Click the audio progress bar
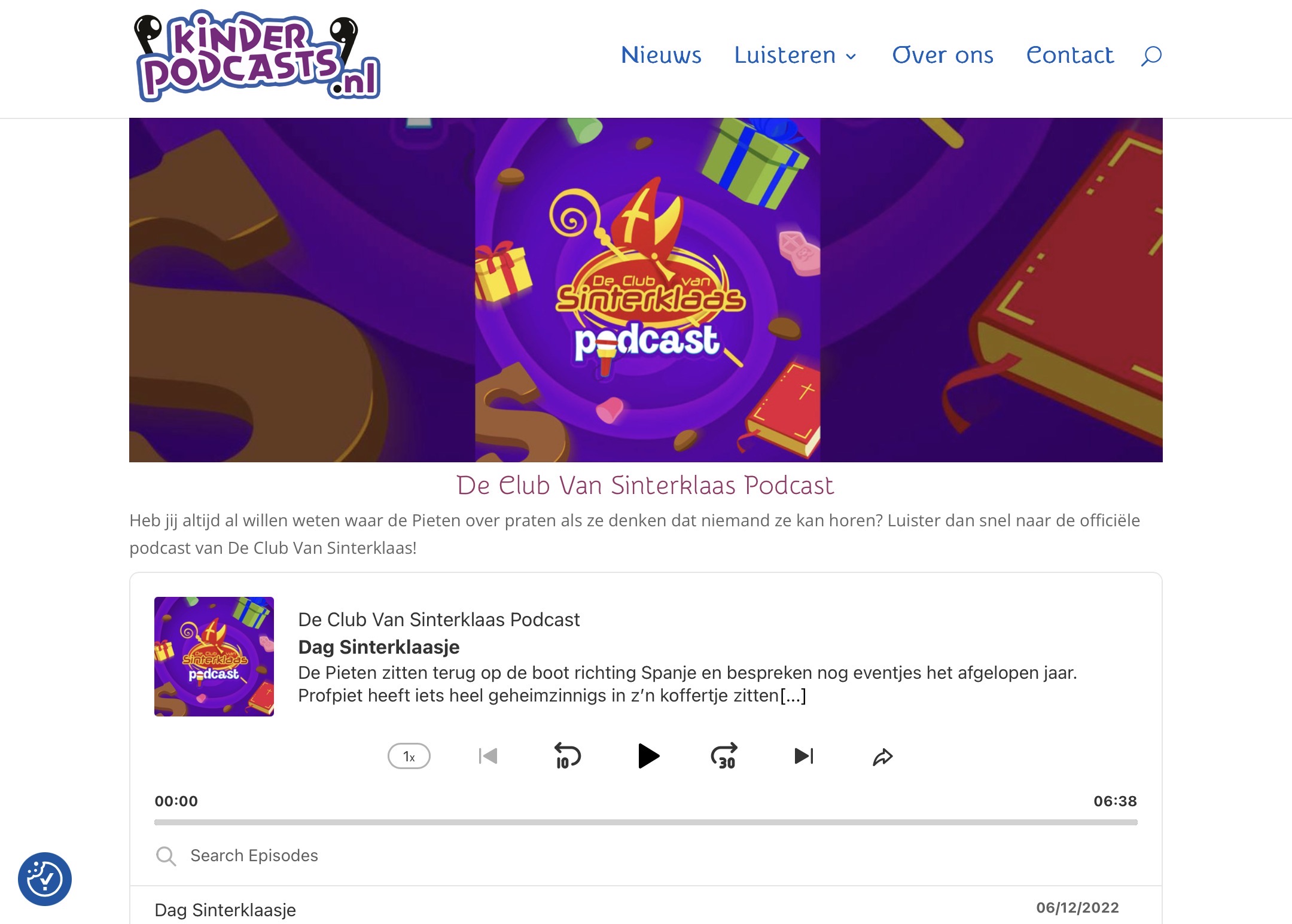This screenshot has width=1292, height=924. point(646,822)
